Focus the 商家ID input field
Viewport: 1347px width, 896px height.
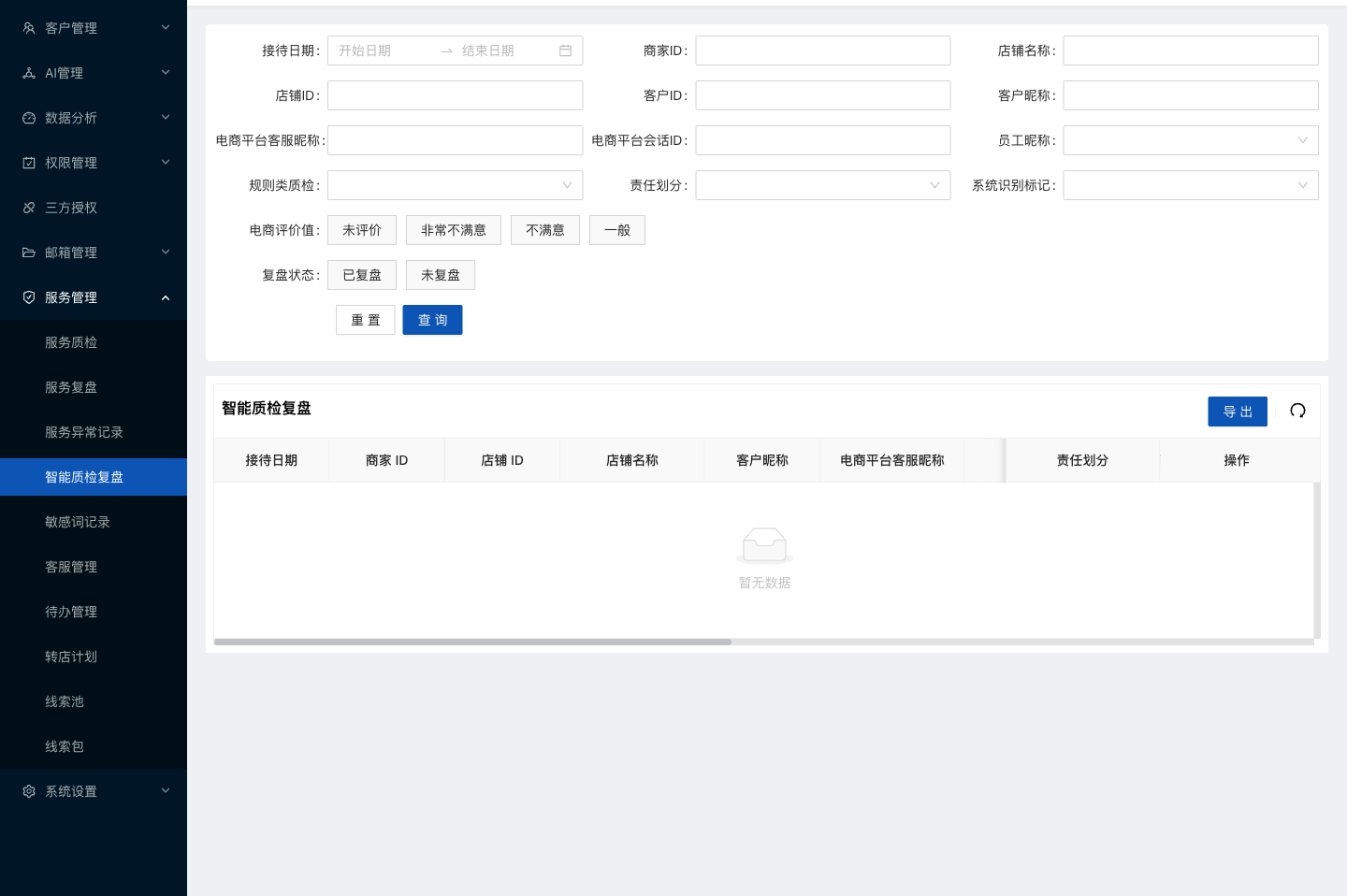(x=823, y=51)
